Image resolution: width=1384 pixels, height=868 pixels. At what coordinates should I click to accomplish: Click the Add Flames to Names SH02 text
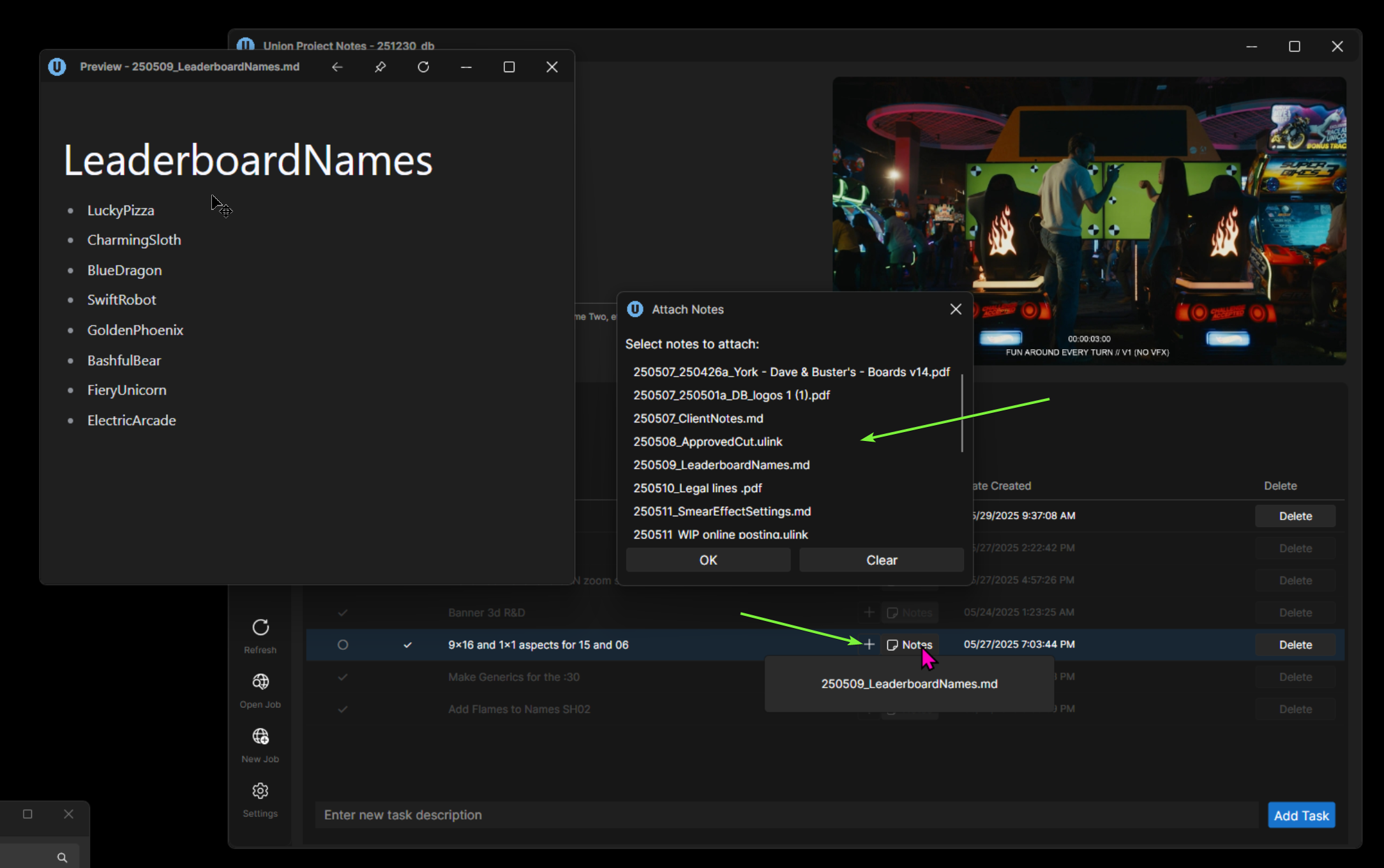click(519, 709)
